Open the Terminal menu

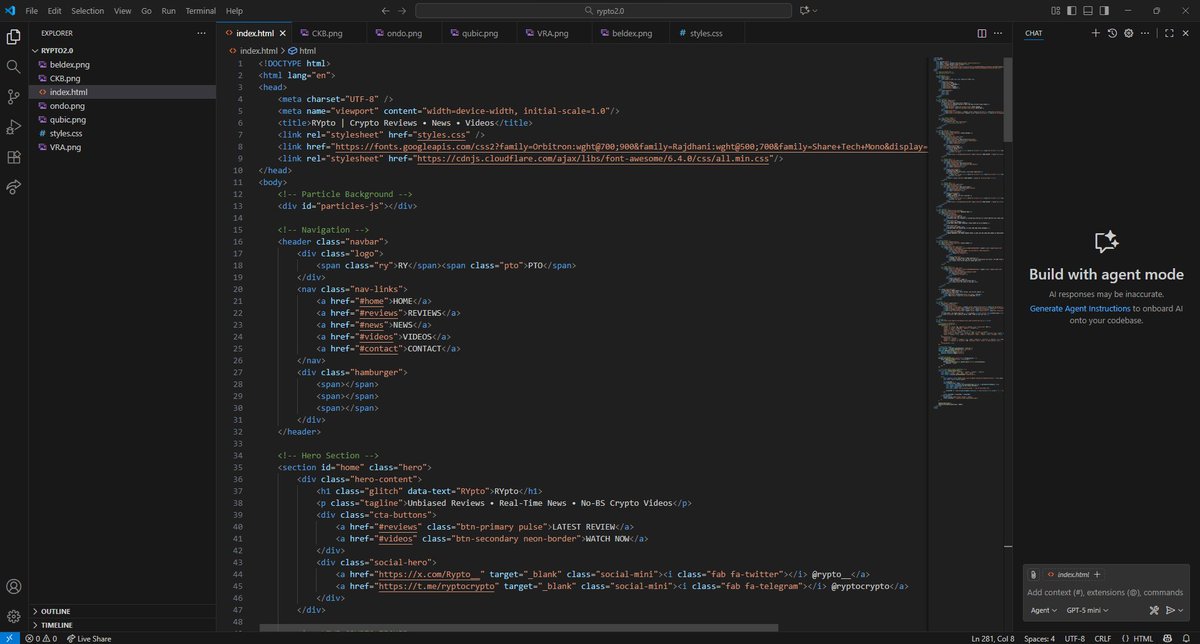click(200, 10)
